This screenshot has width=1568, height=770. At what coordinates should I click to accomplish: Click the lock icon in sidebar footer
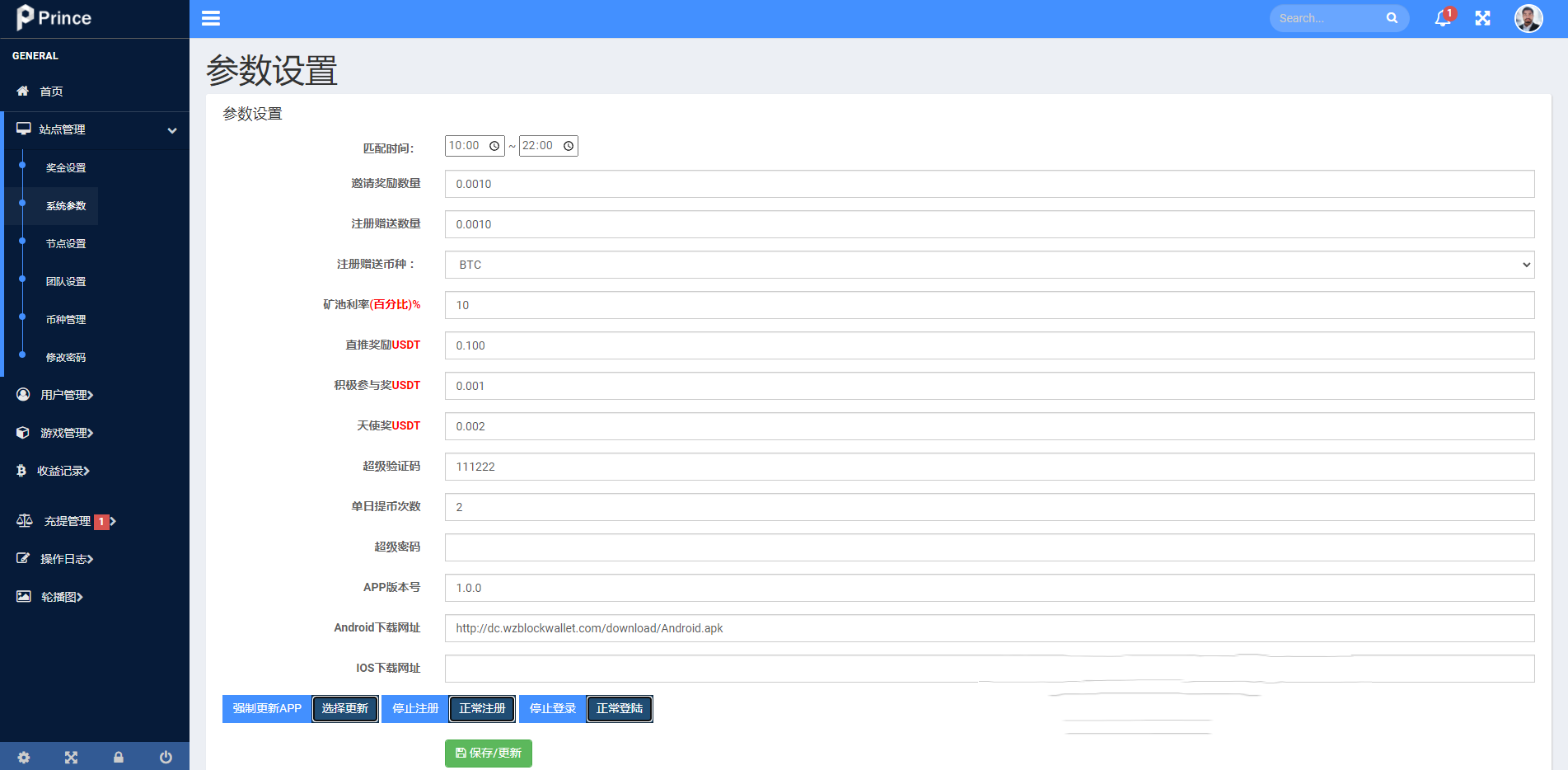click(x=119, y=757)
